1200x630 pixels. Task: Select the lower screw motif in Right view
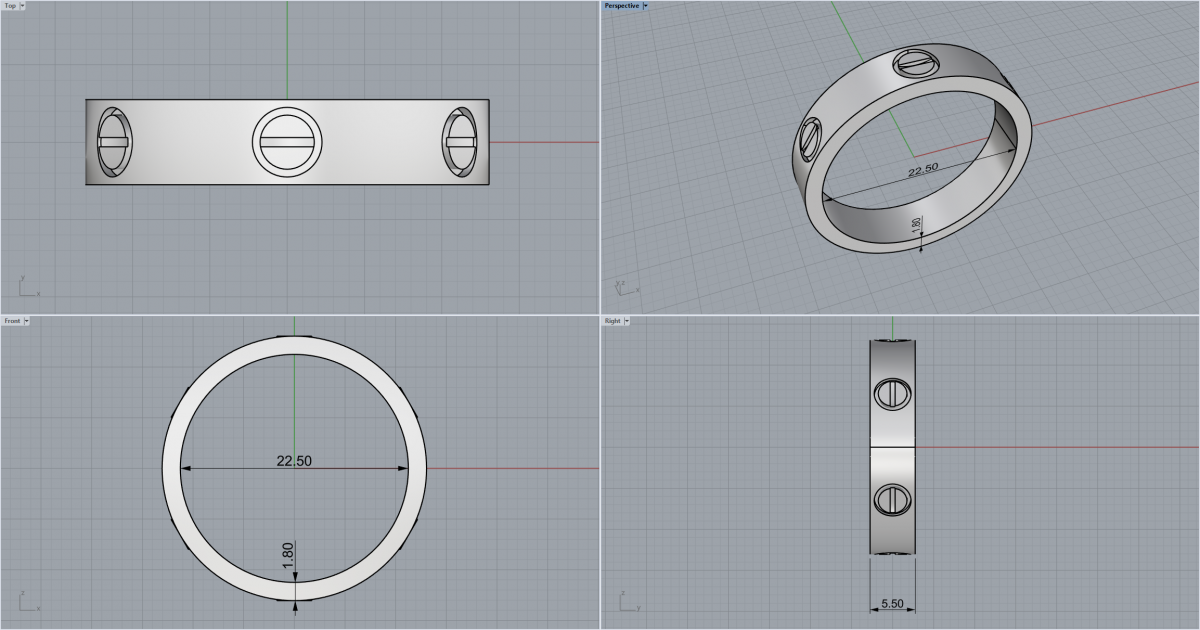(x=891, y=498)
